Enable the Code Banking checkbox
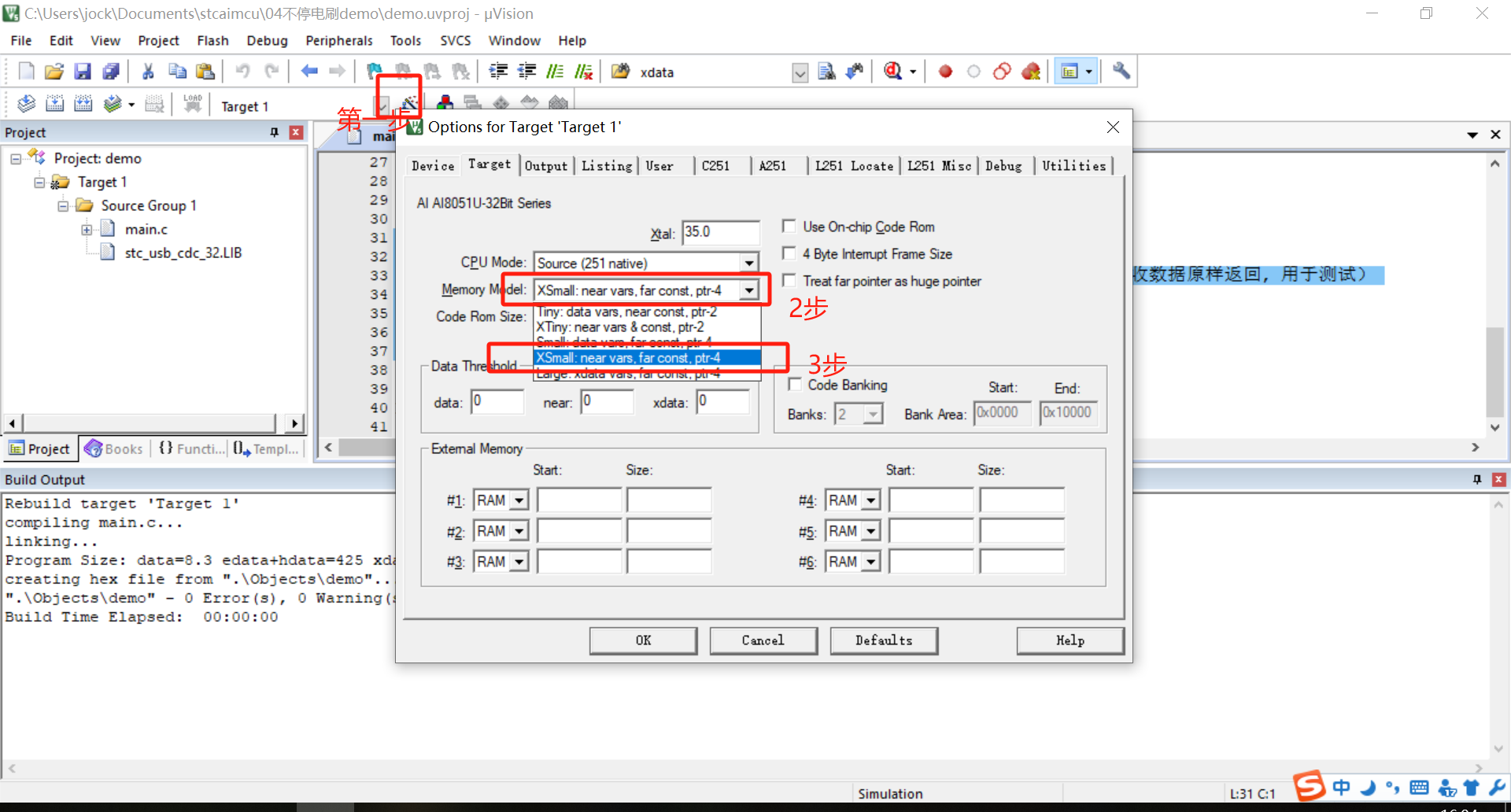This screenshot has height=812, width=1511. [795, 384]
